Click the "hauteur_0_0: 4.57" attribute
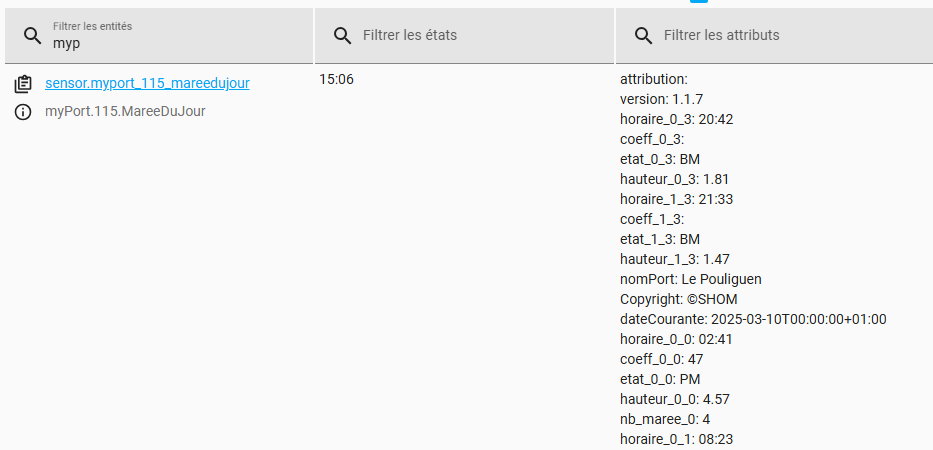Viewport: 933px width, 450px height. tap(670, 399)
